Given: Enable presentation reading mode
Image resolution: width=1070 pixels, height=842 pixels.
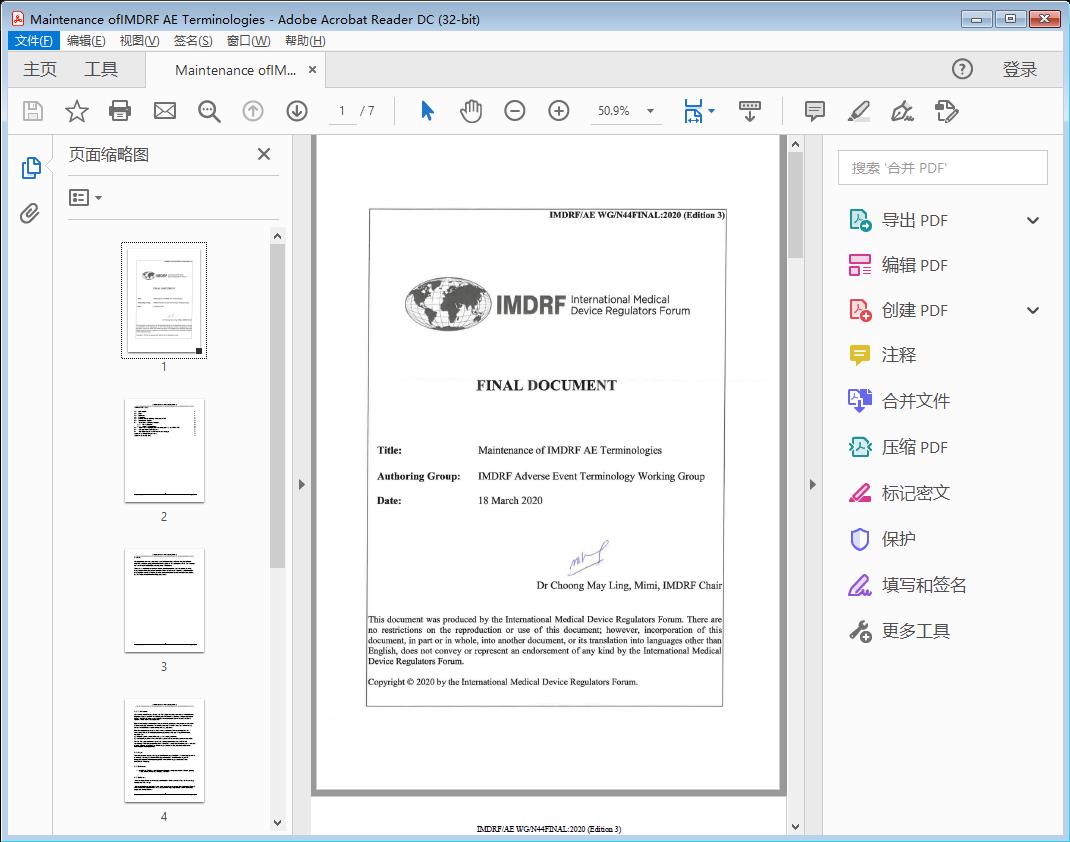Looking at the screenshot, I should click(750, 111).
